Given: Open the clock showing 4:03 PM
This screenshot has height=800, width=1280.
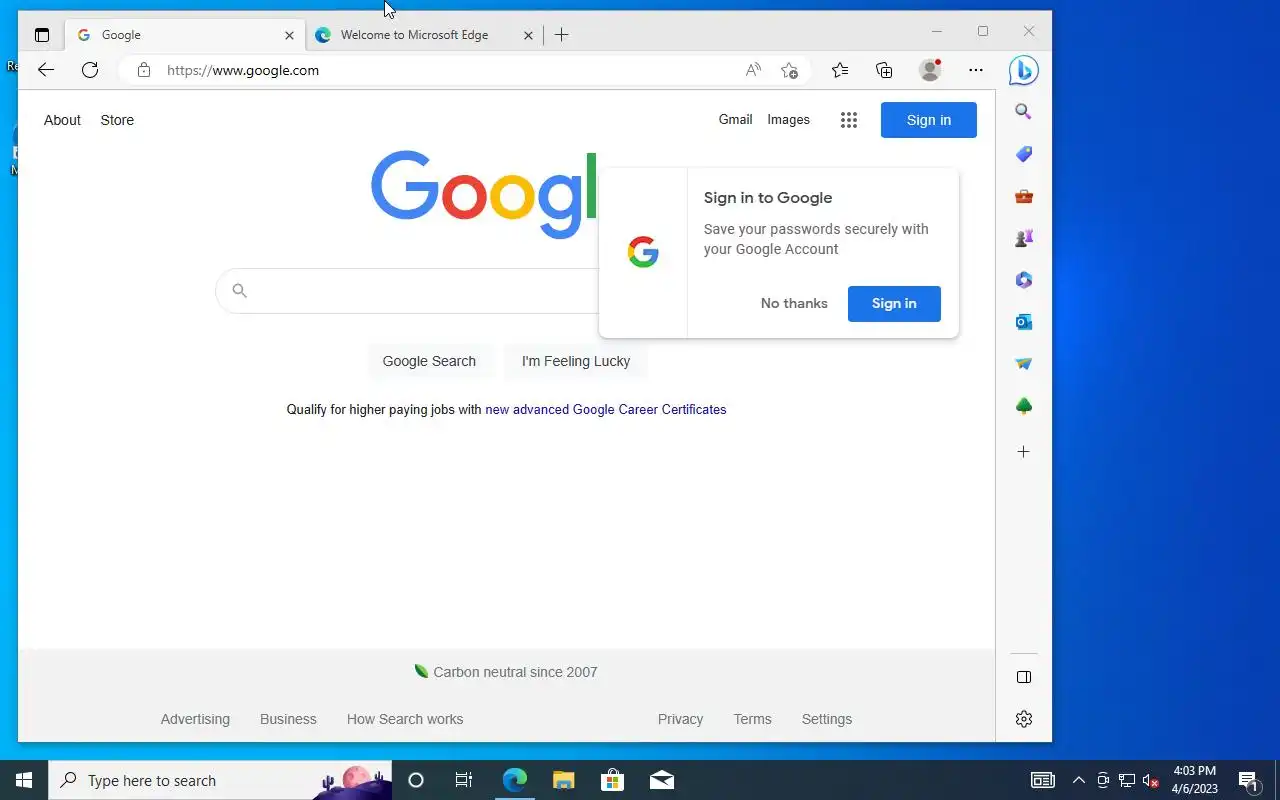Looking at the screenshot, I should click(1195, 780).
